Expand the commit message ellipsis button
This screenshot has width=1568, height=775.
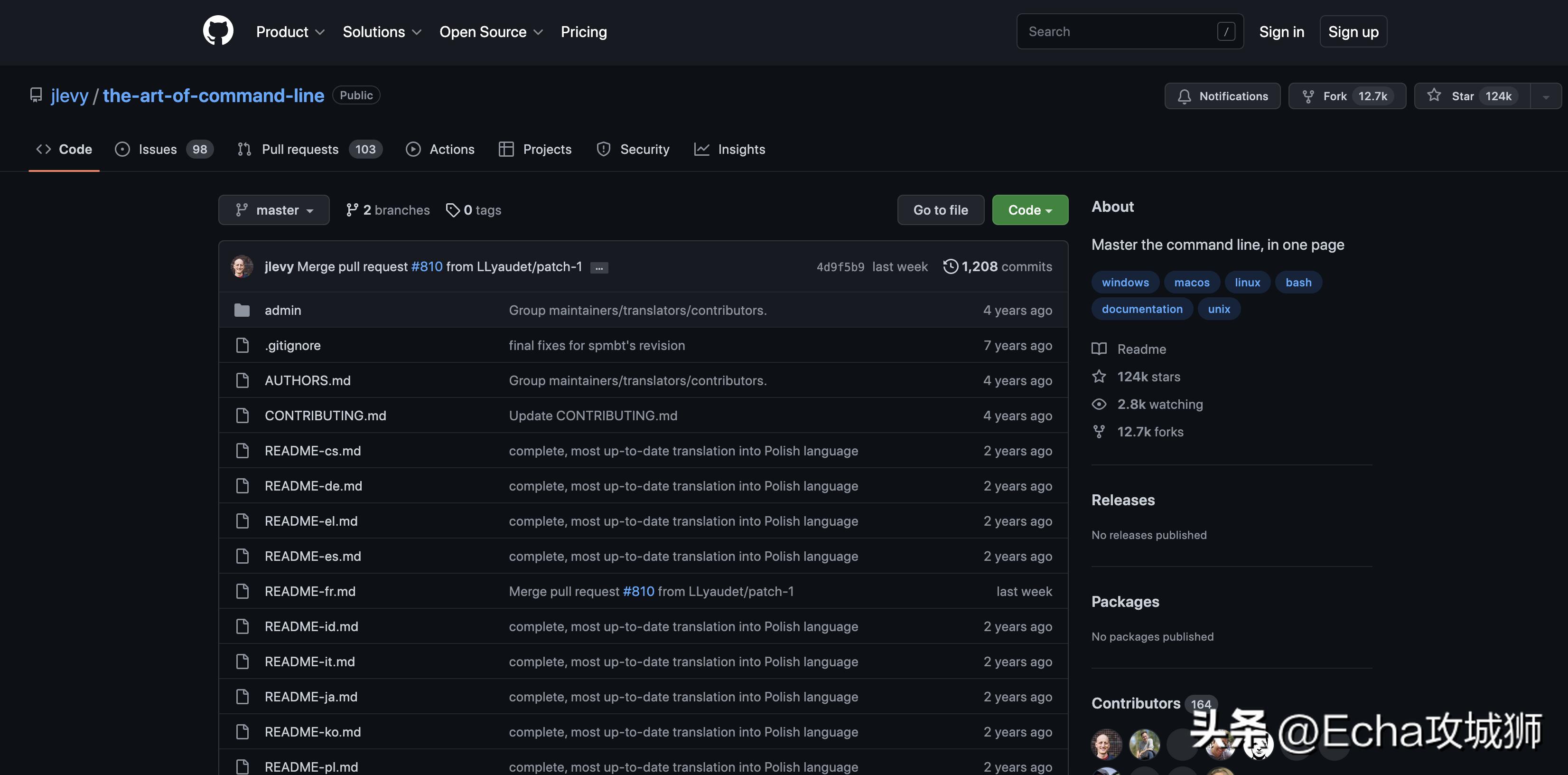[599, 267]
